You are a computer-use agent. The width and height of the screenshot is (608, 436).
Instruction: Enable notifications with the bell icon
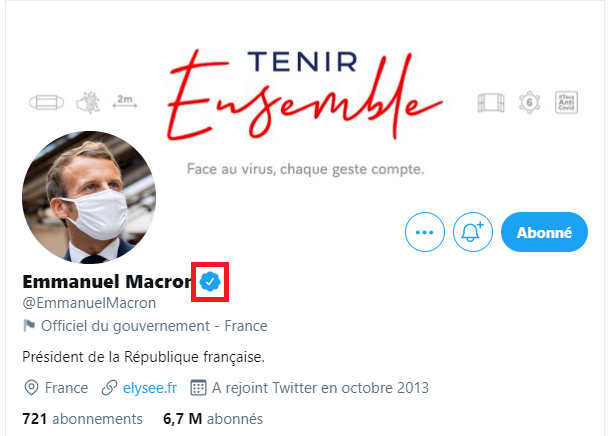473,232
